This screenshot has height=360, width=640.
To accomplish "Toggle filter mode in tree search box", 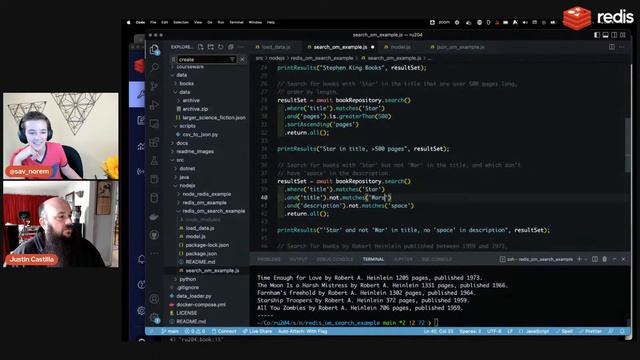I will 232,60.
